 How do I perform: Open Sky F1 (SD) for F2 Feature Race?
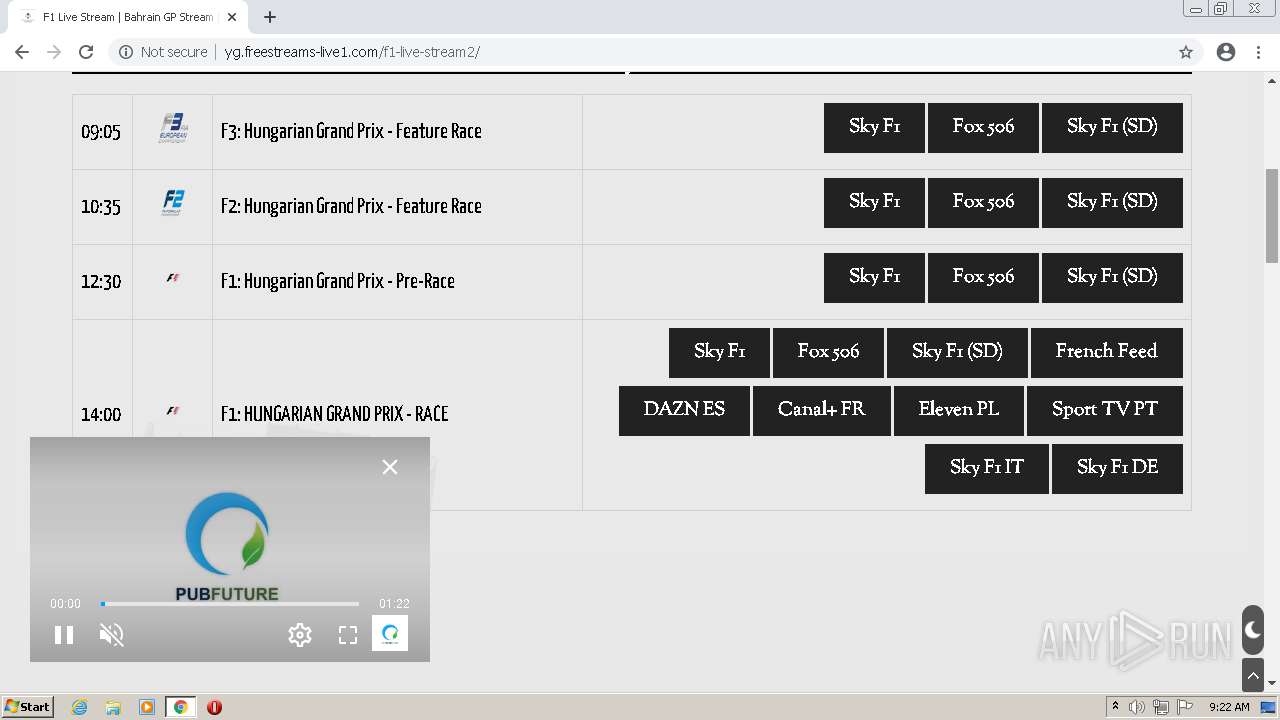pyautogui.click(x=1112, y=203)
